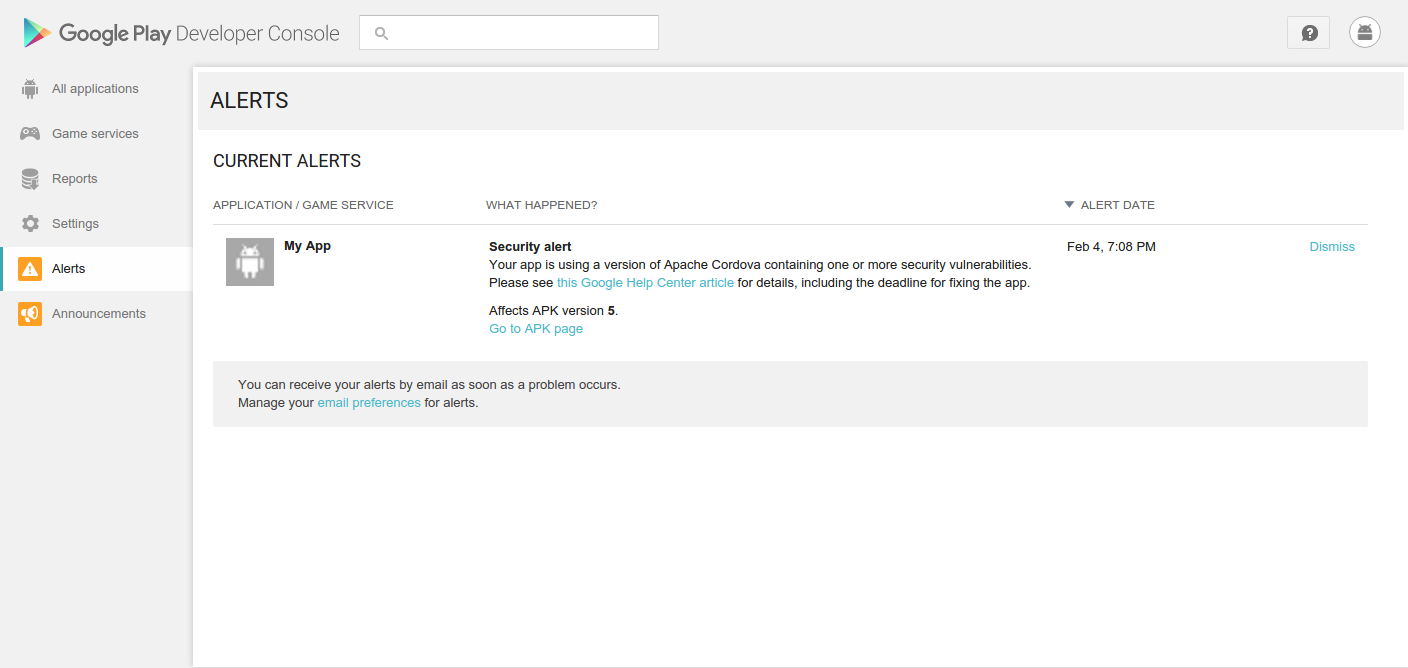Click the Affects APK version 5 text
Viewport: 1408px width, 668px height.
coord(553,311)
